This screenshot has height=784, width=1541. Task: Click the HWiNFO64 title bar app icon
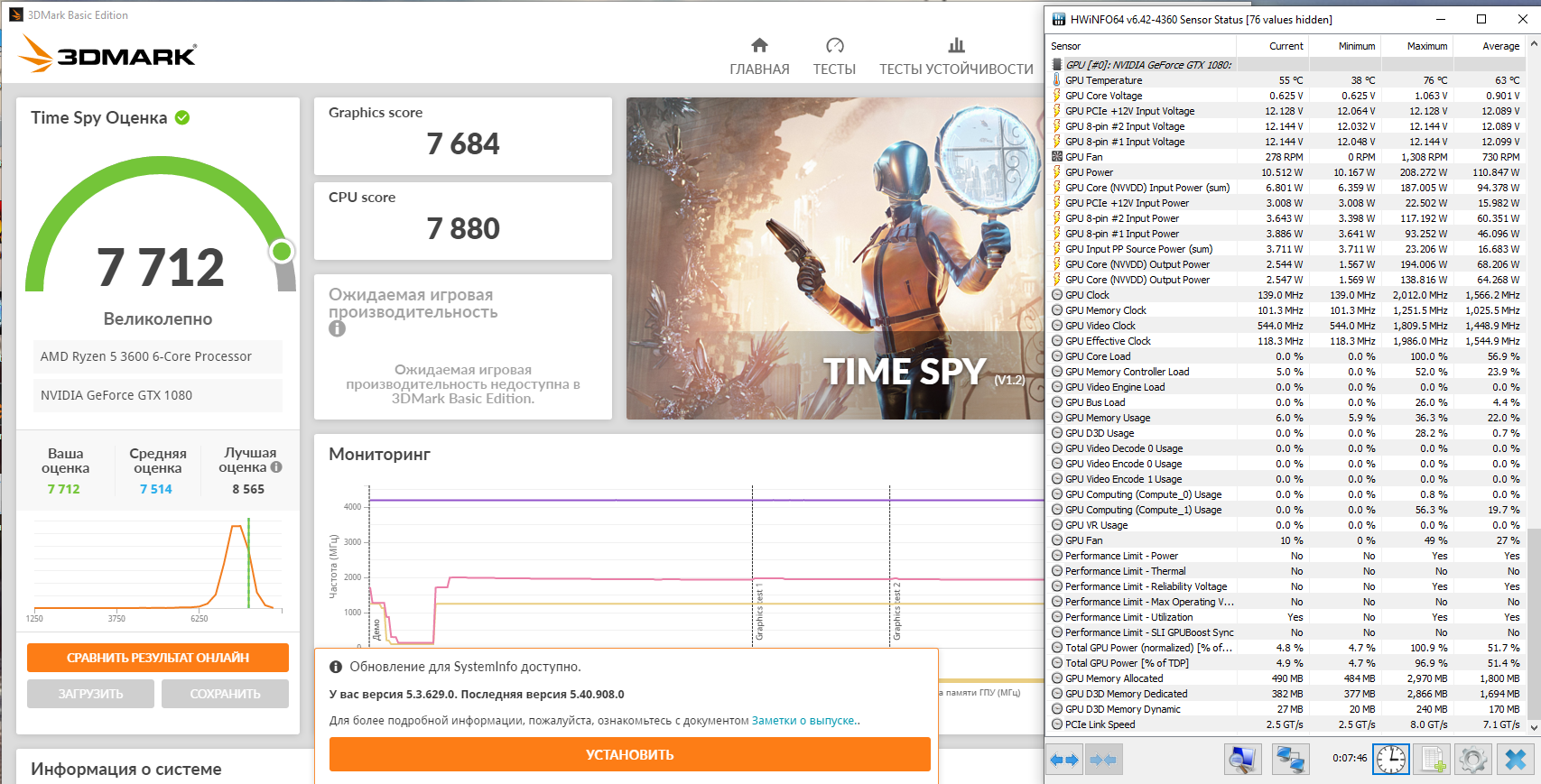(1059, 19)
